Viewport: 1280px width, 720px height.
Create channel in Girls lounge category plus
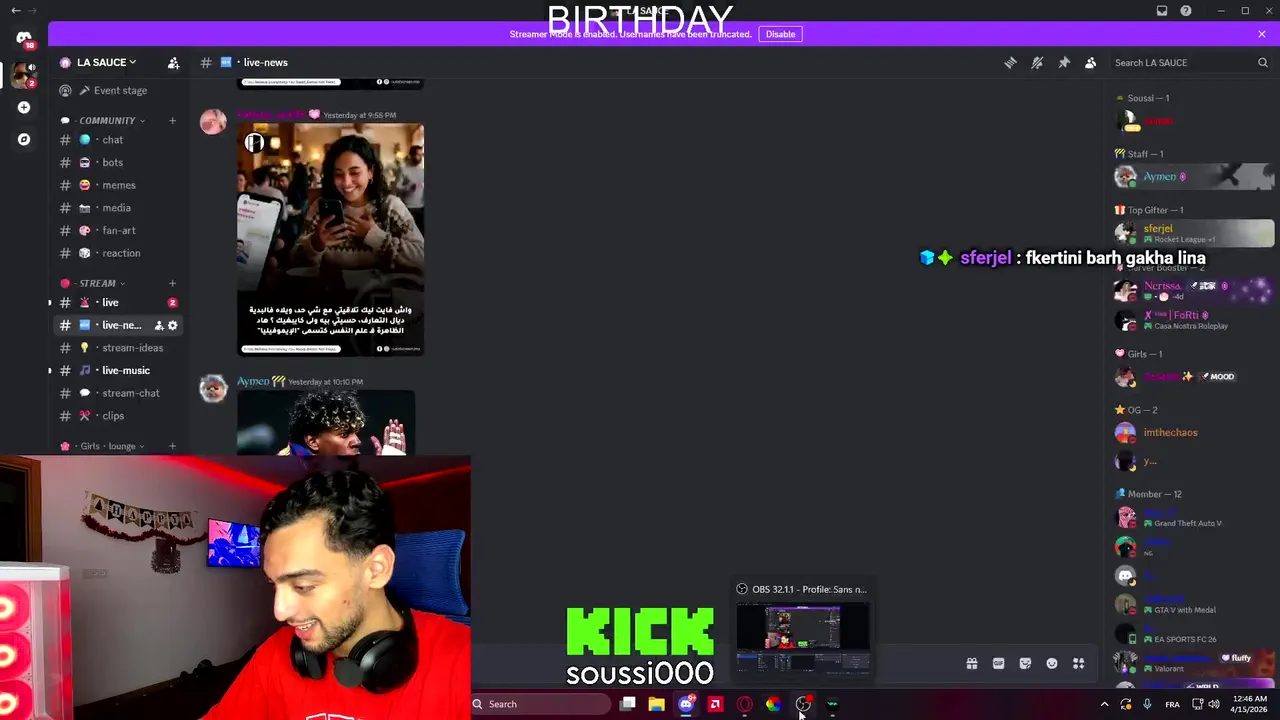coord(172,446)
